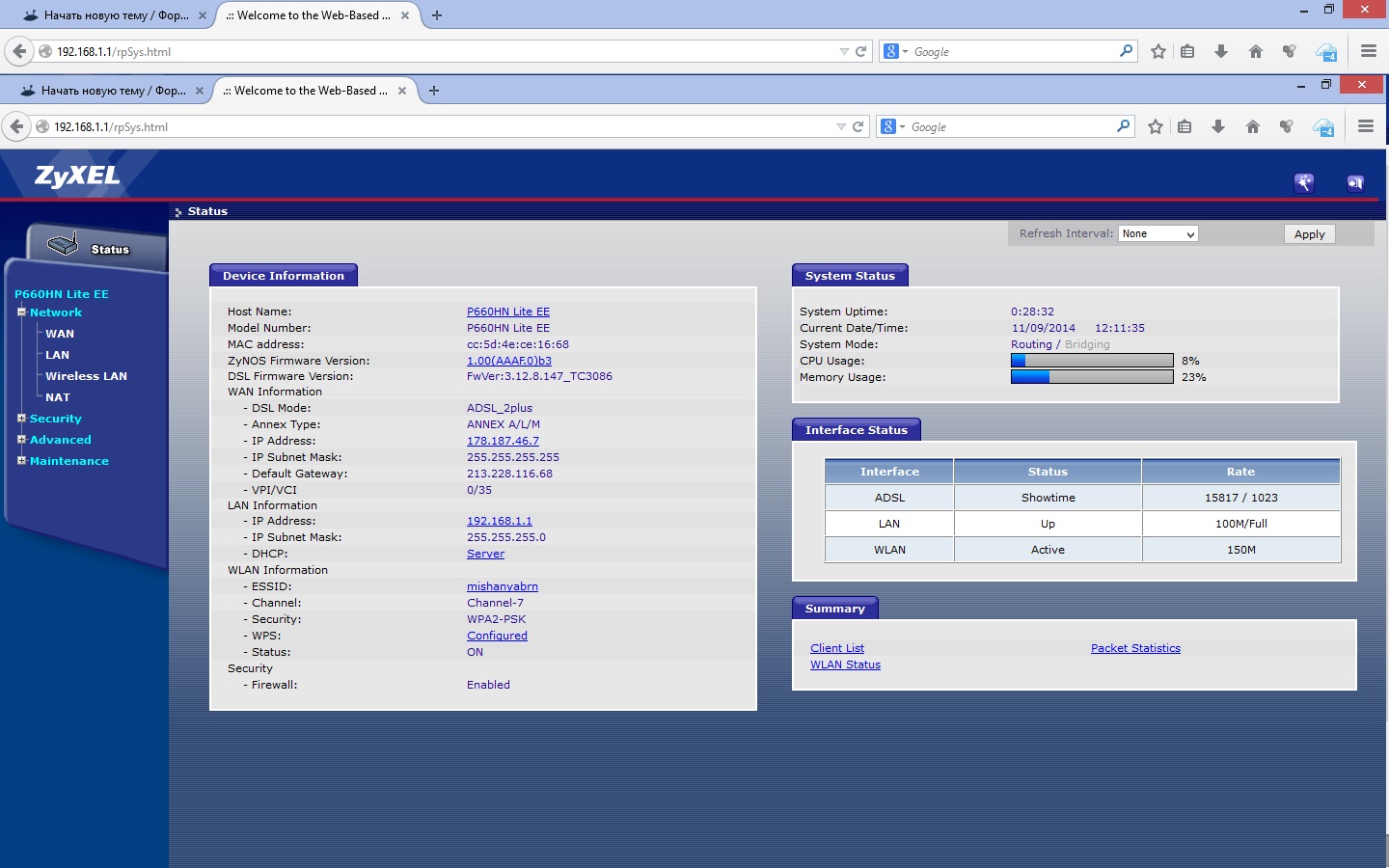Click the Bridging system mode text
The image size is (1389, 868).
click(1087, 344)
